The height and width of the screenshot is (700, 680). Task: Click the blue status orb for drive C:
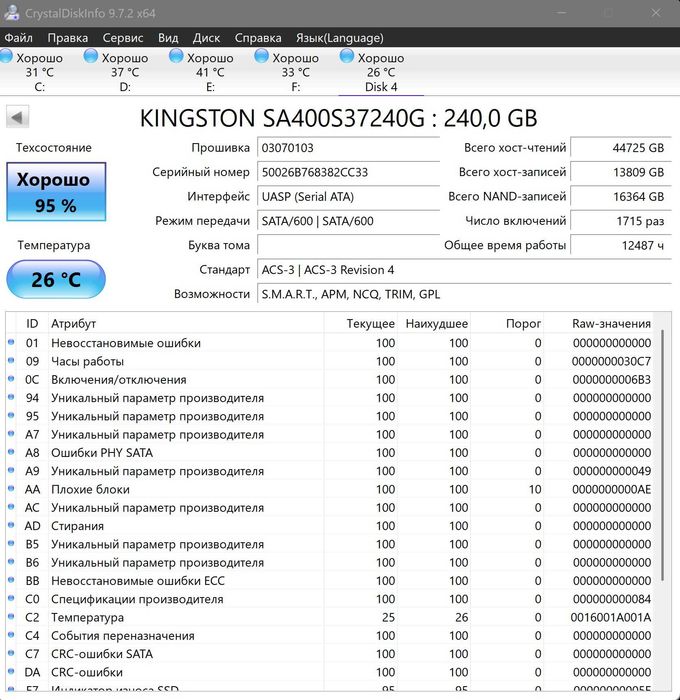click(x=6, y=56)
